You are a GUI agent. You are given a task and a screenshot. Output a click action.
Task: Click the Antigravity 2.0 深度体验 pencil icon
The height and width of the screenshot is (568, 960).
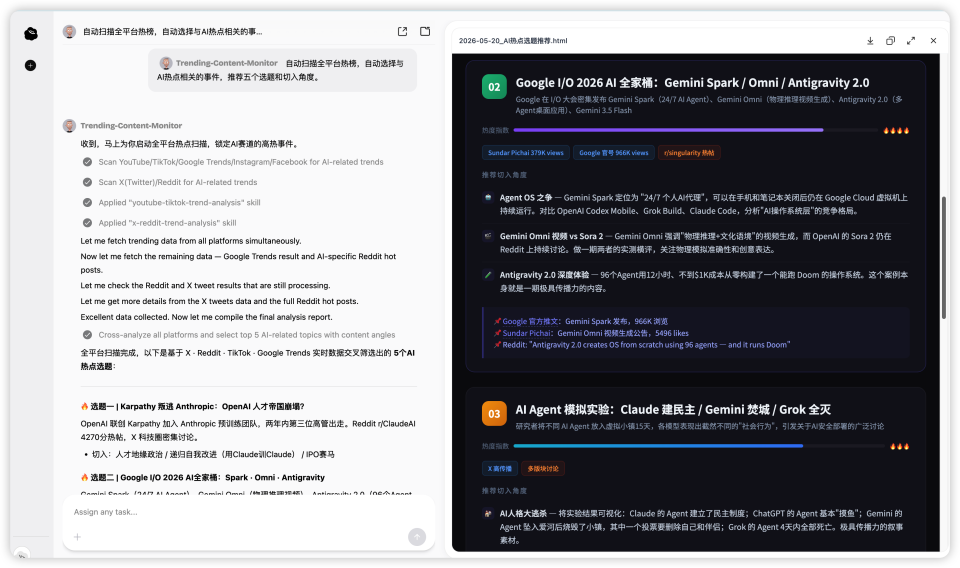point(488,275)
